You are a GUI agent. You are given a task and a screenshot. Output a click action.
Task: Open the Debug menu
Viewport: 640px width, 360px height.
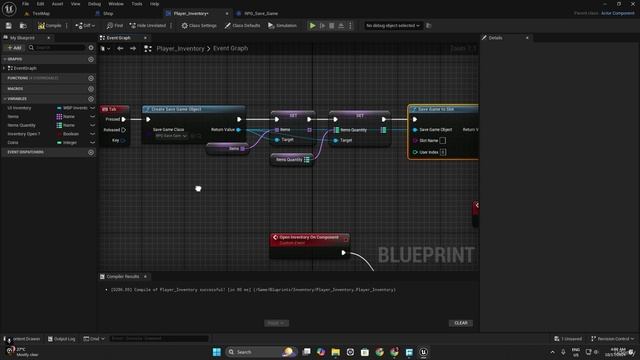coord(94,4)
